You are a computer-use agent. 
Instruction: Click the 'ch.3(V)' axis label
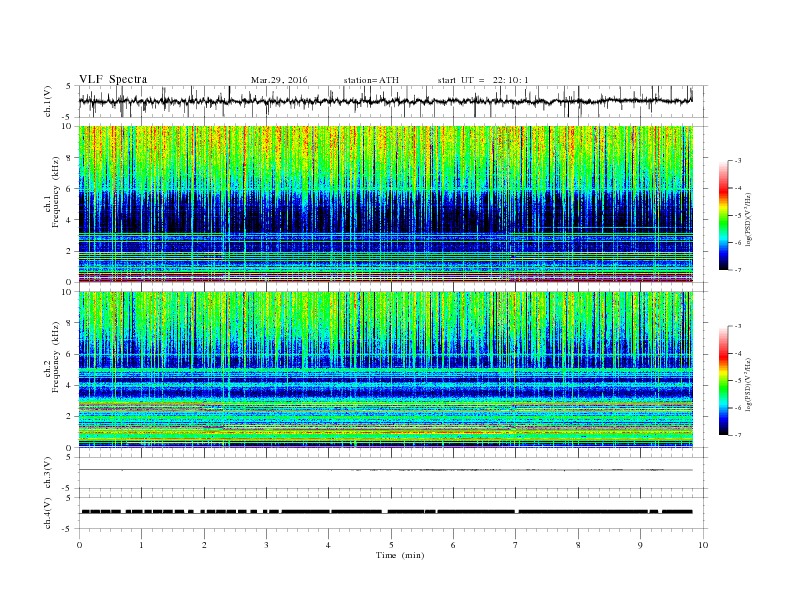[48, 473]
